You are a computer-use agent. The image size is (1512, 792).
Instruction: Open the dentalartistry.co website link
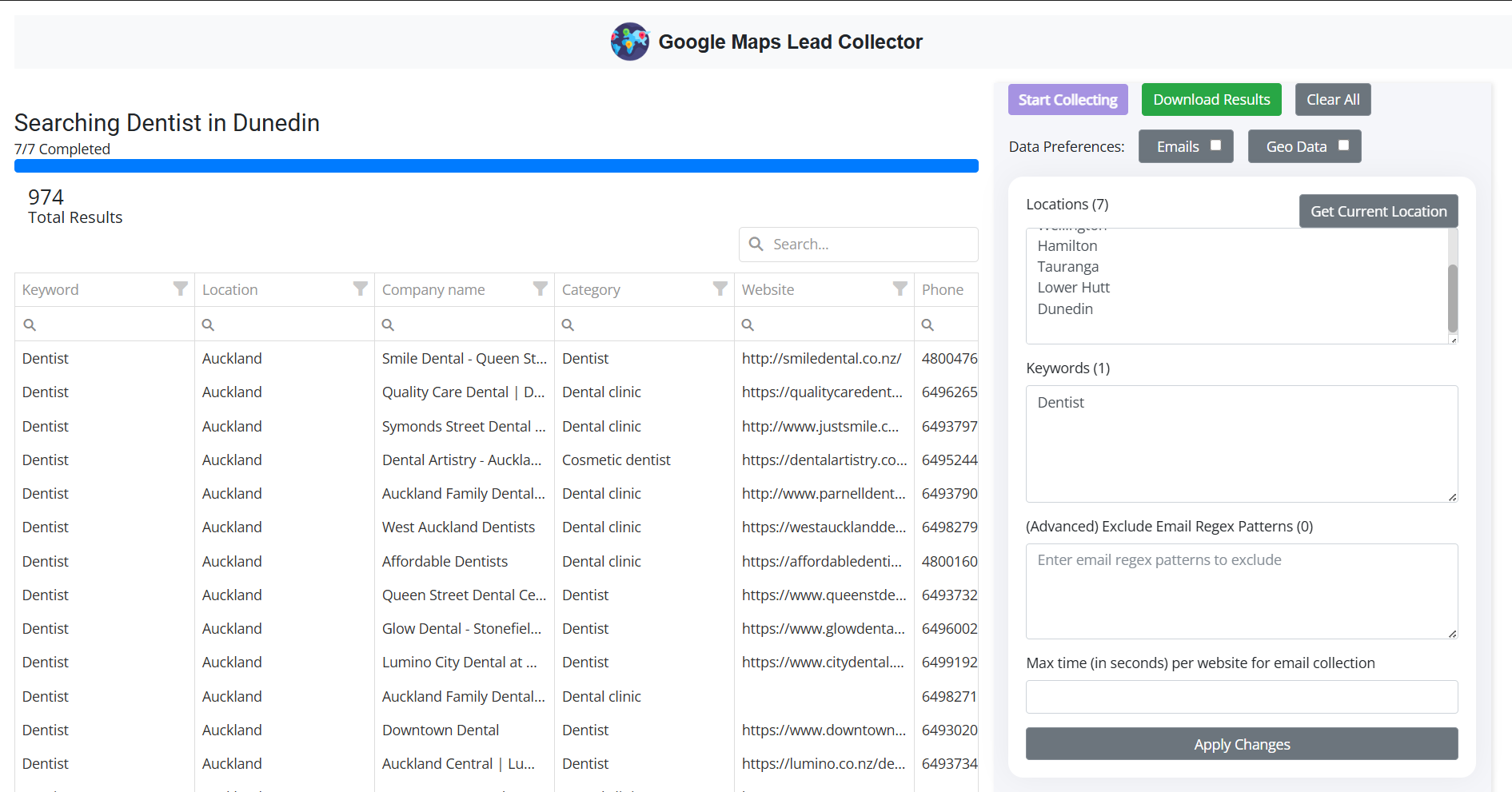(x=824, y=460)
